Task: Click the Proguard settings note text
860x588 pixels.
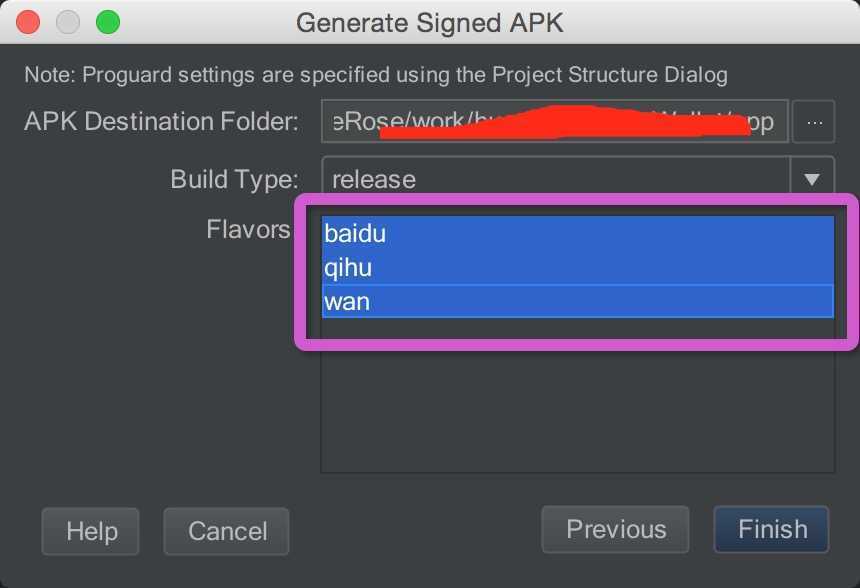Action: [375, 75]
